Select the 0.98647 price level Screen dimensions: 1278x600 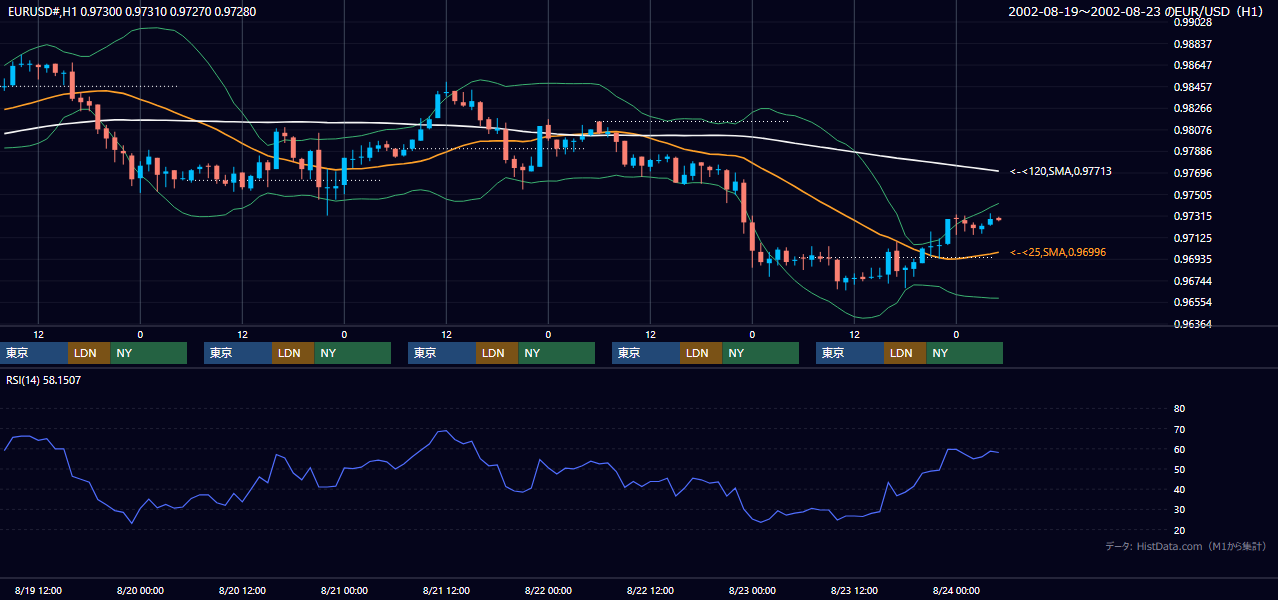(x=1192, y=65)
